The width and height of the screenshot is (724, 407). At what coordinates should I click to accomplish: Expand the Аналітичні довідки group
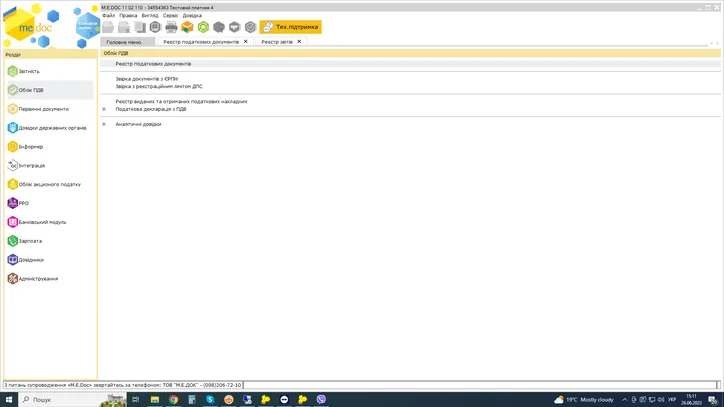pos(104,124)
